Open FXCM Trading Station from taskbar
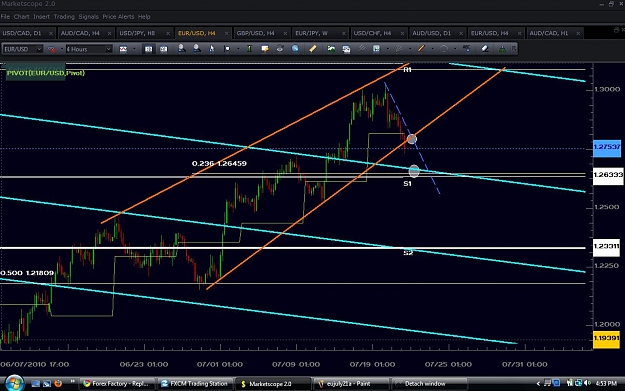This screenshot has height=391, width=625. pyautogui.click(x=194, y=384)
